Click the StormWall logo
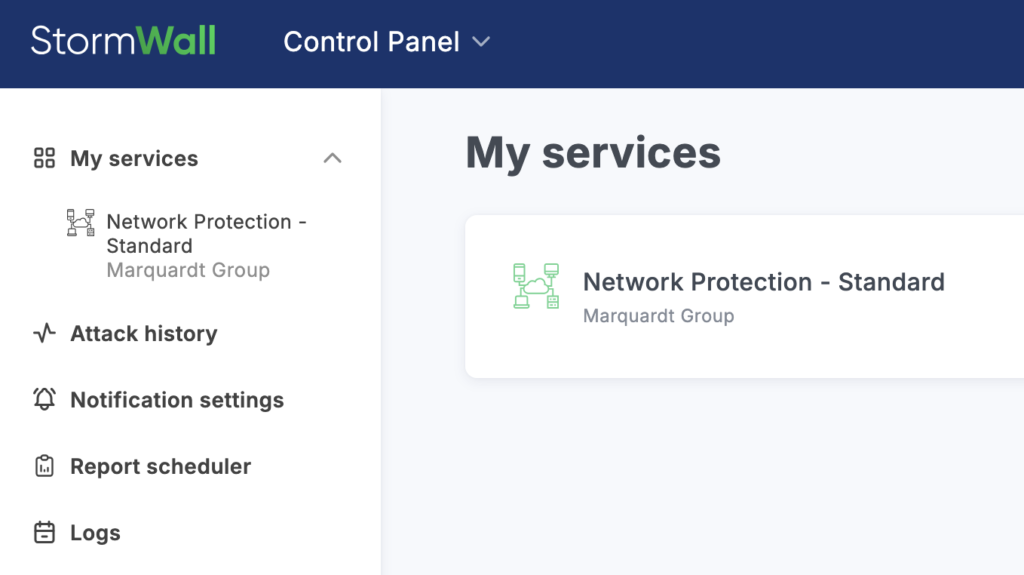The width and height of the screenshot is (1024, 575). 123,41
